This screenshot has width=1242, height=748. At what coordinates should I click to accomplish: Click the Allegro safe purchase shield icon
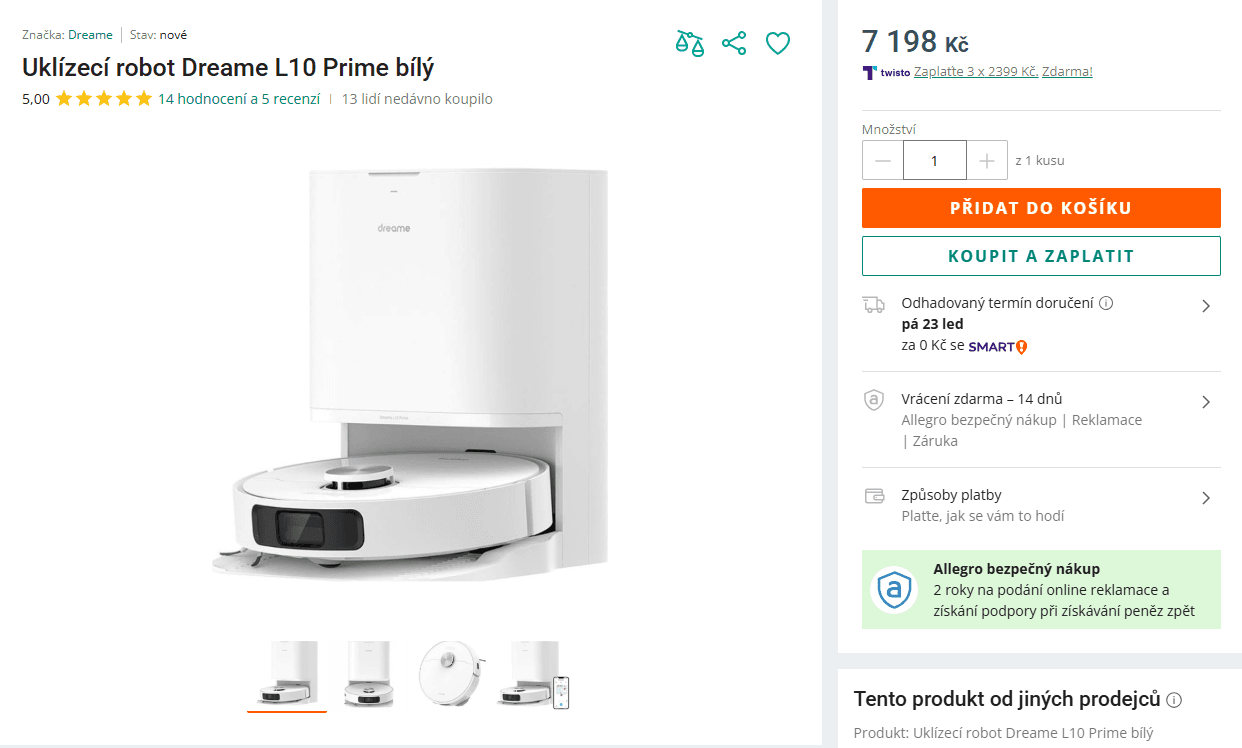pos(894,589)
